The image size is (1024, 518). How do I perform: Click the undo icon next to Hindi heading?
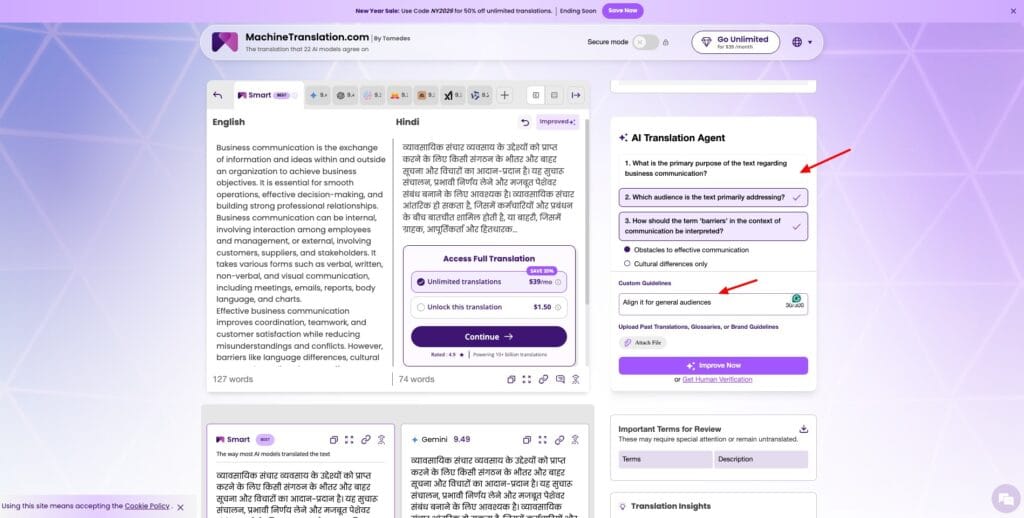[x=524, y=122]
